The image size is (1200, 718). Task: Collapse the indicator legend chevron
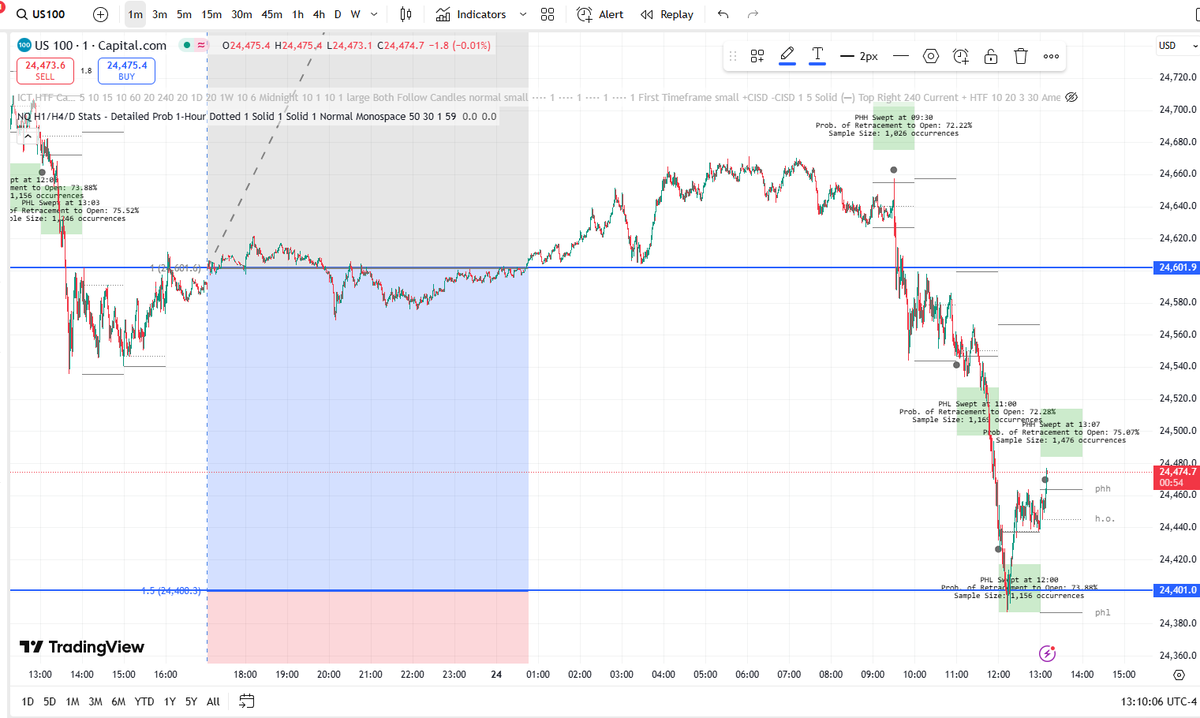point(26,135)
